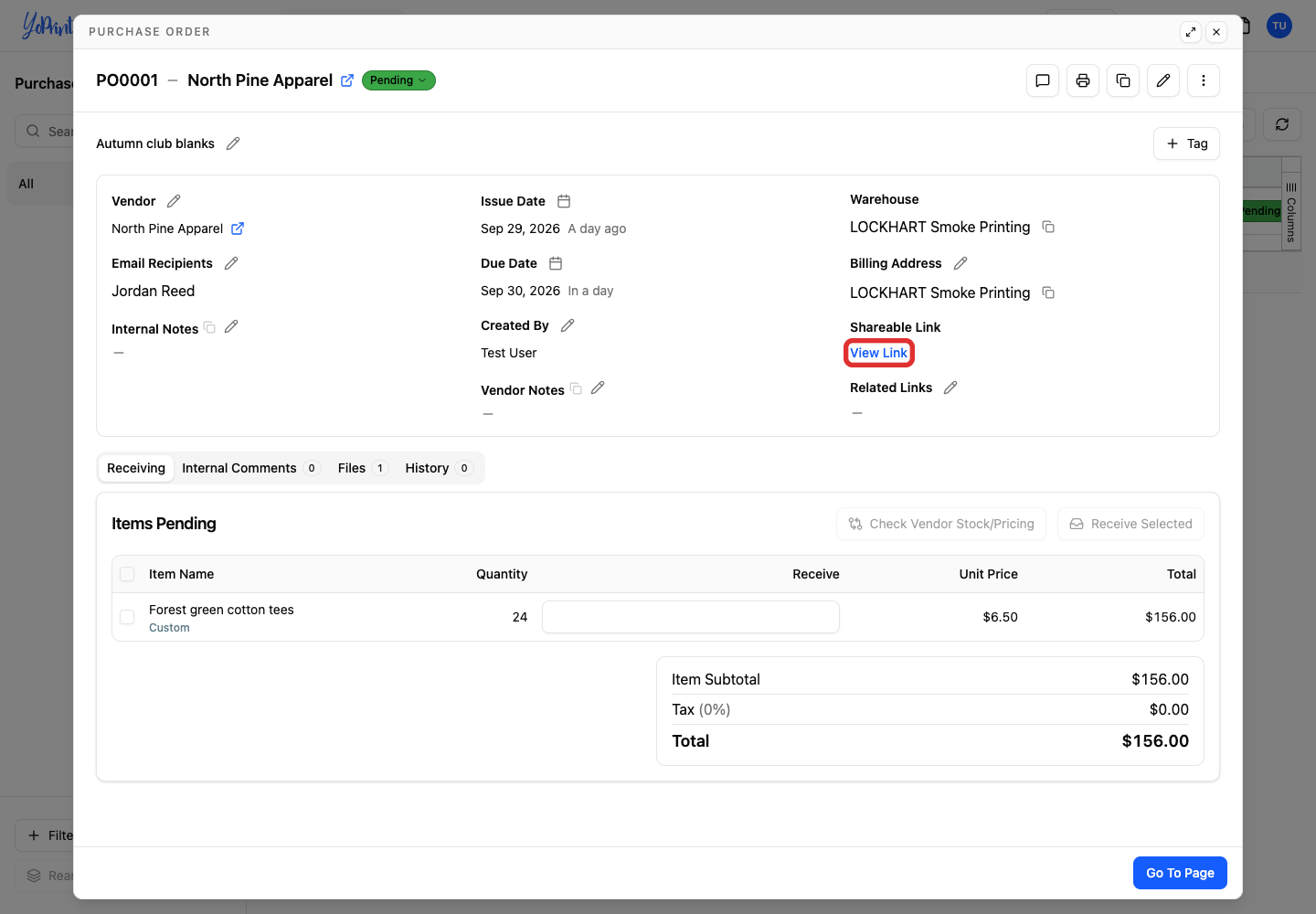Image resolution: width=1316 pixels, height=914 pixels.
Task: Edit the purchase order with the header pencil
Action: click(x=1163, y=80)
